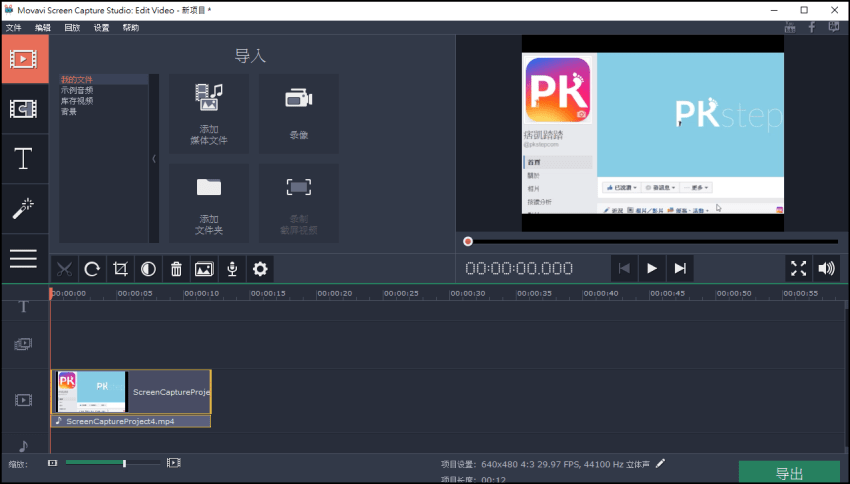The image size is (850, 484).
Task: Click 00:00:30 mark on timeline ruler
Action: point(467,293)
